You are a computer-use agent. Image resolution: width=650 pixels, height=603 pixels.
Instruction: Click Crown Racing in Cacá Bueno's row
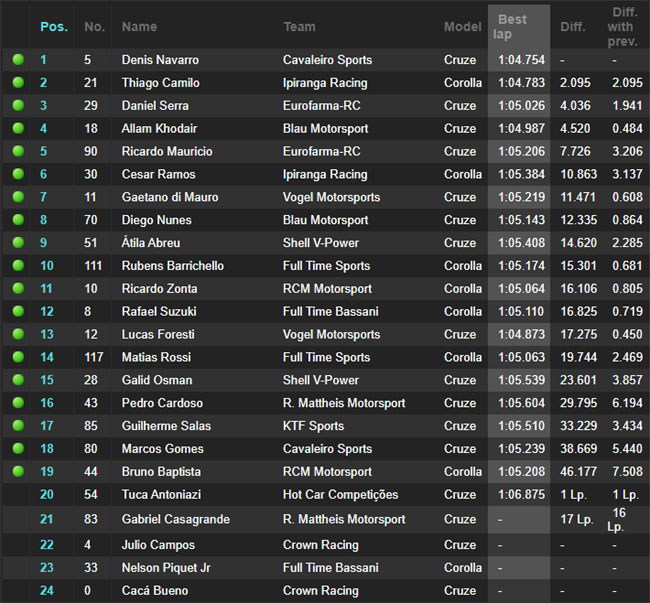click(321, 590)
